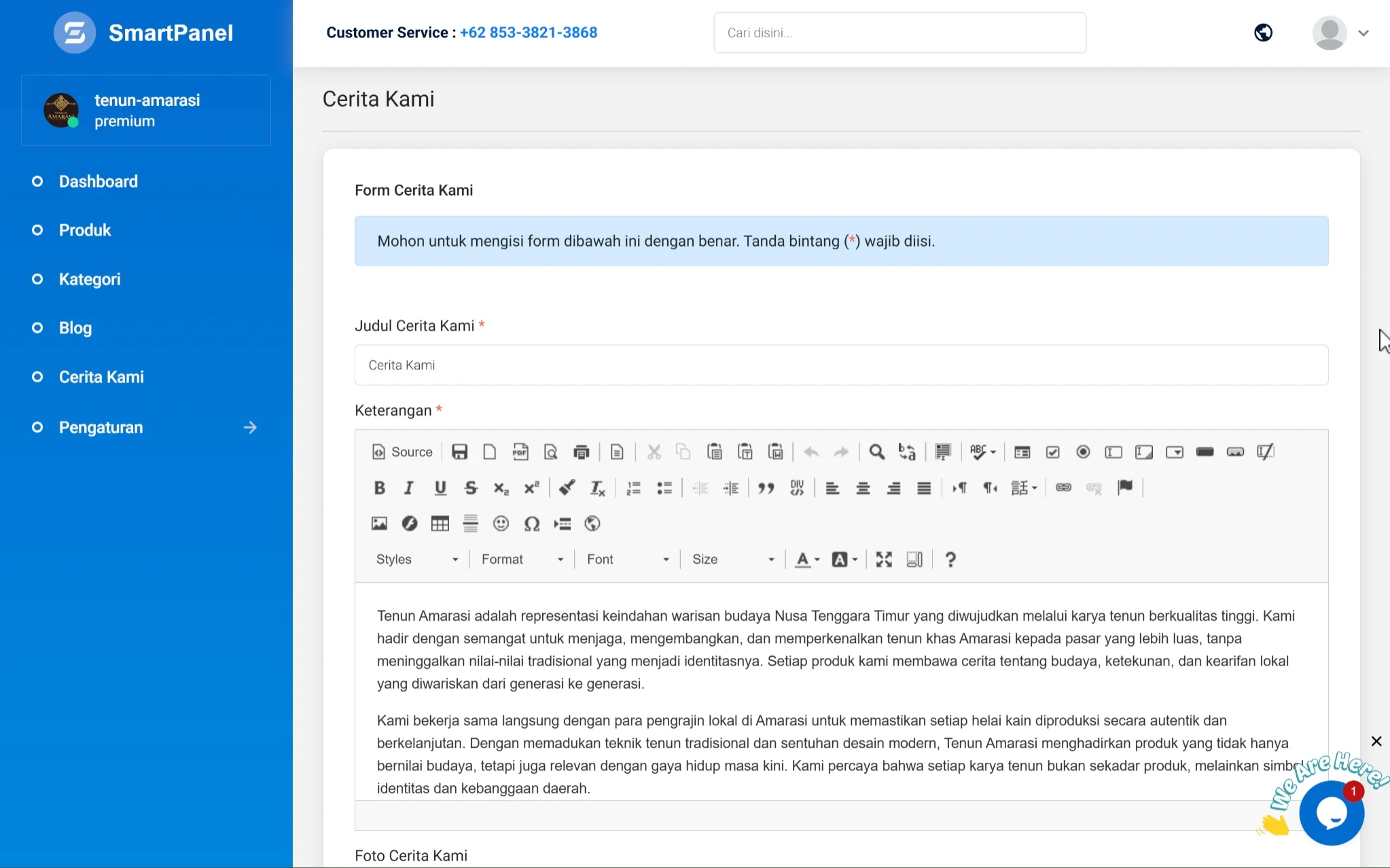Open the Format dropdown

522,560
